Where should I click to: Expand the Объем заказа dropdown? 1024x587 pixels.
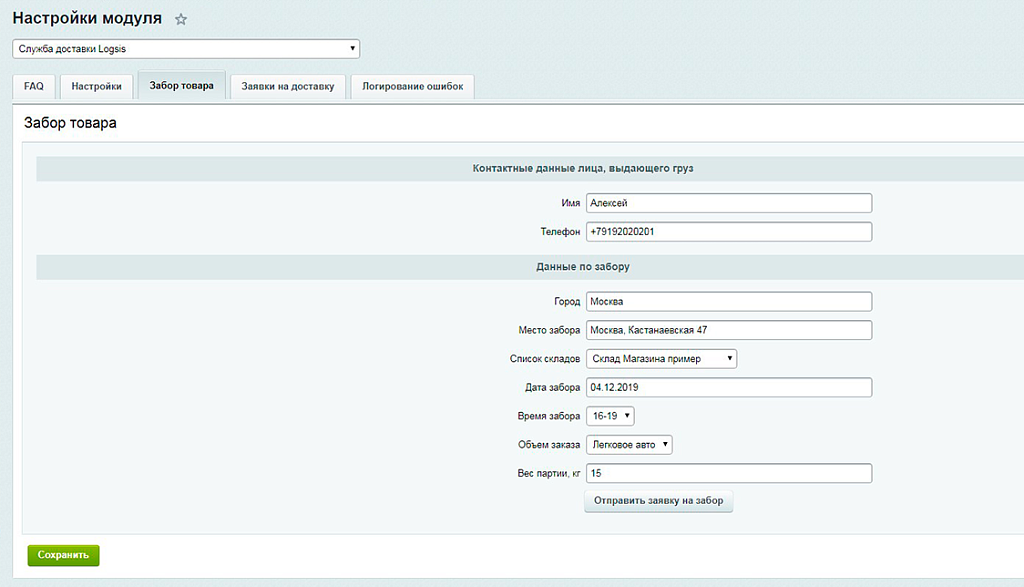click(x=629, y=445)
